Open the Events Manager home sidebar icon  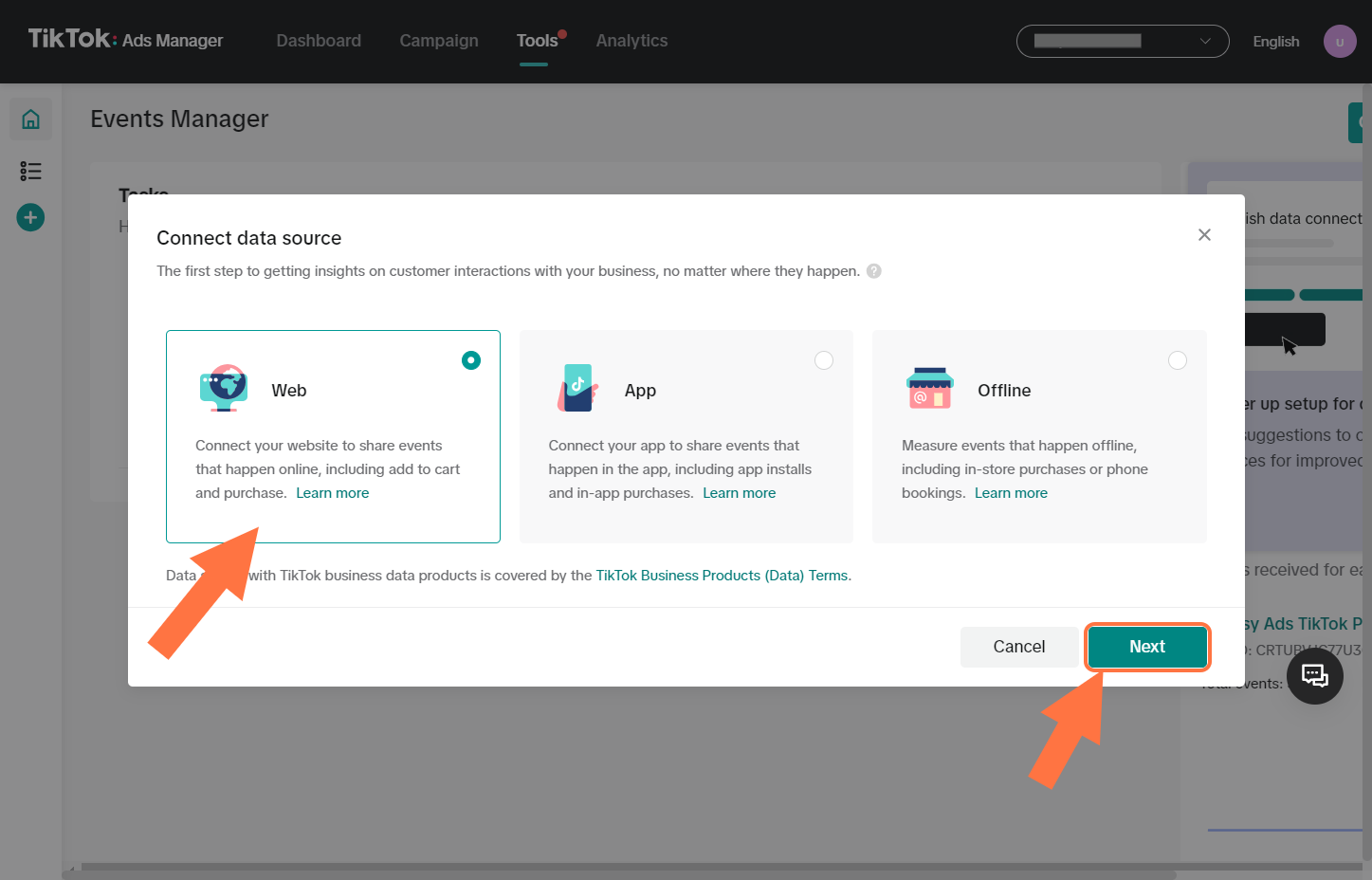coord(30,119)
